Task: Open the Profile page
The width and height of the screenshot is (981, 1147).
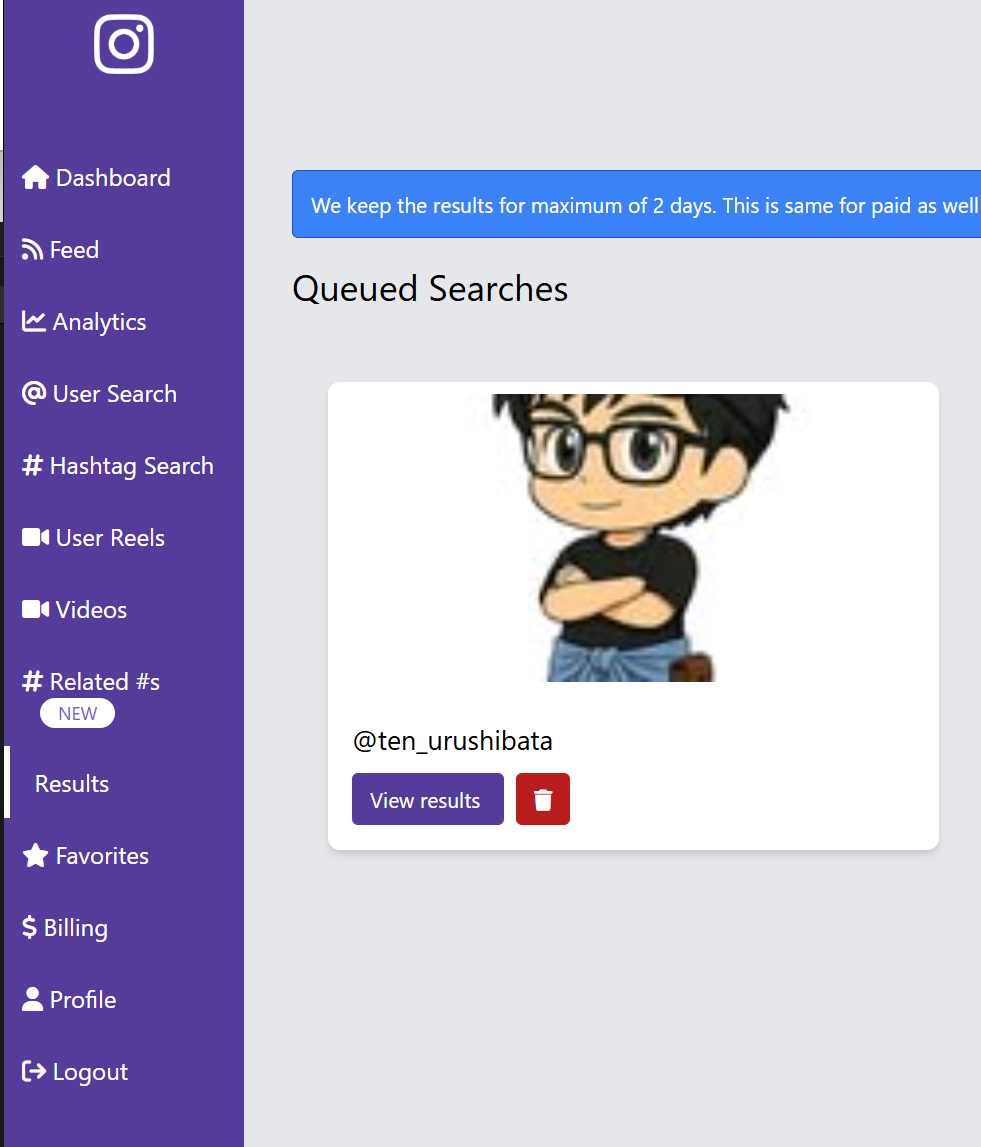Action: click(82, 1000)
